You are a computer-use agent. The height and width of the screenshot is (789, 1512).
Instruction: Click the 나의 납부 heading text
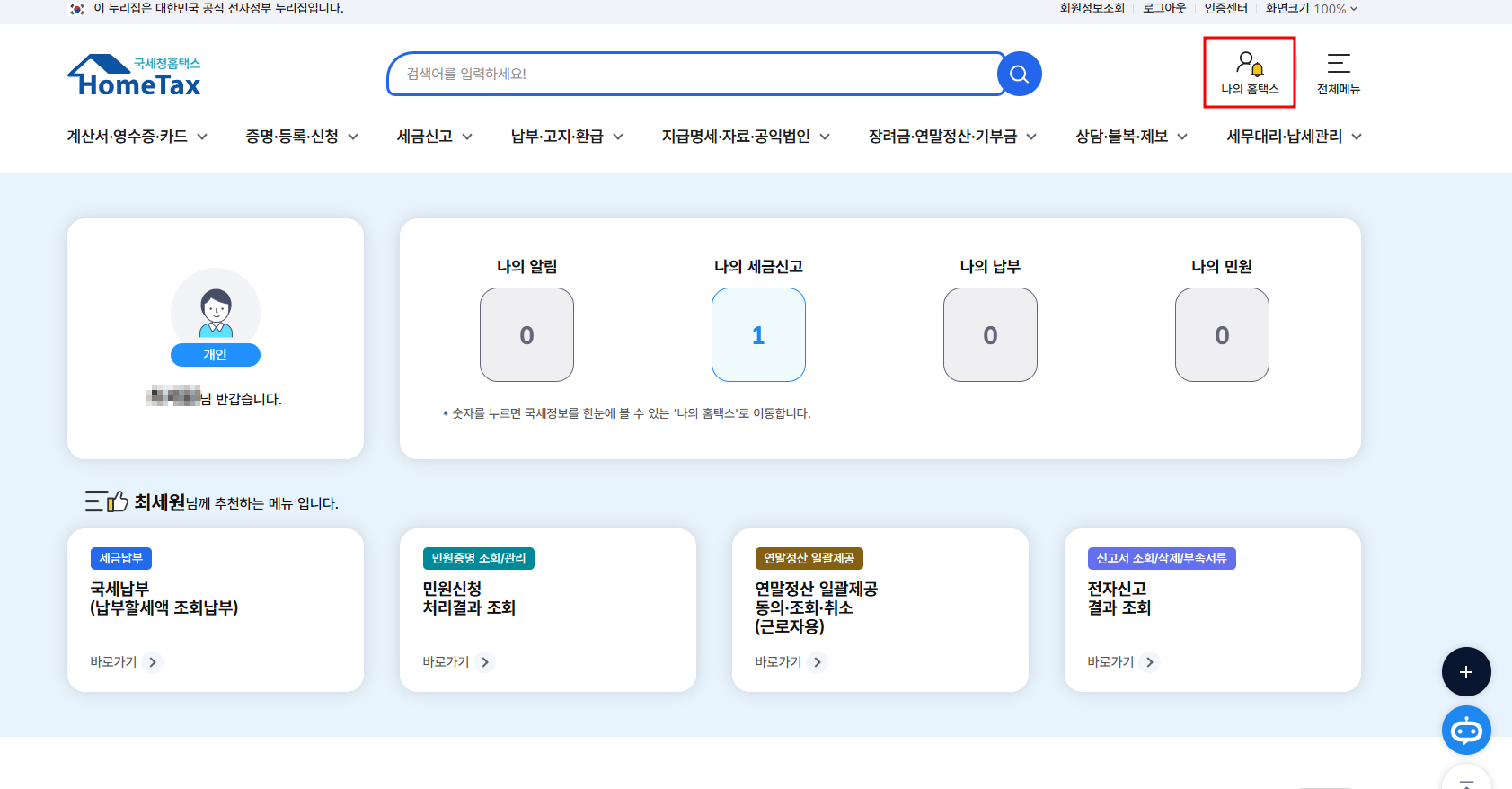tap(990, 266)
